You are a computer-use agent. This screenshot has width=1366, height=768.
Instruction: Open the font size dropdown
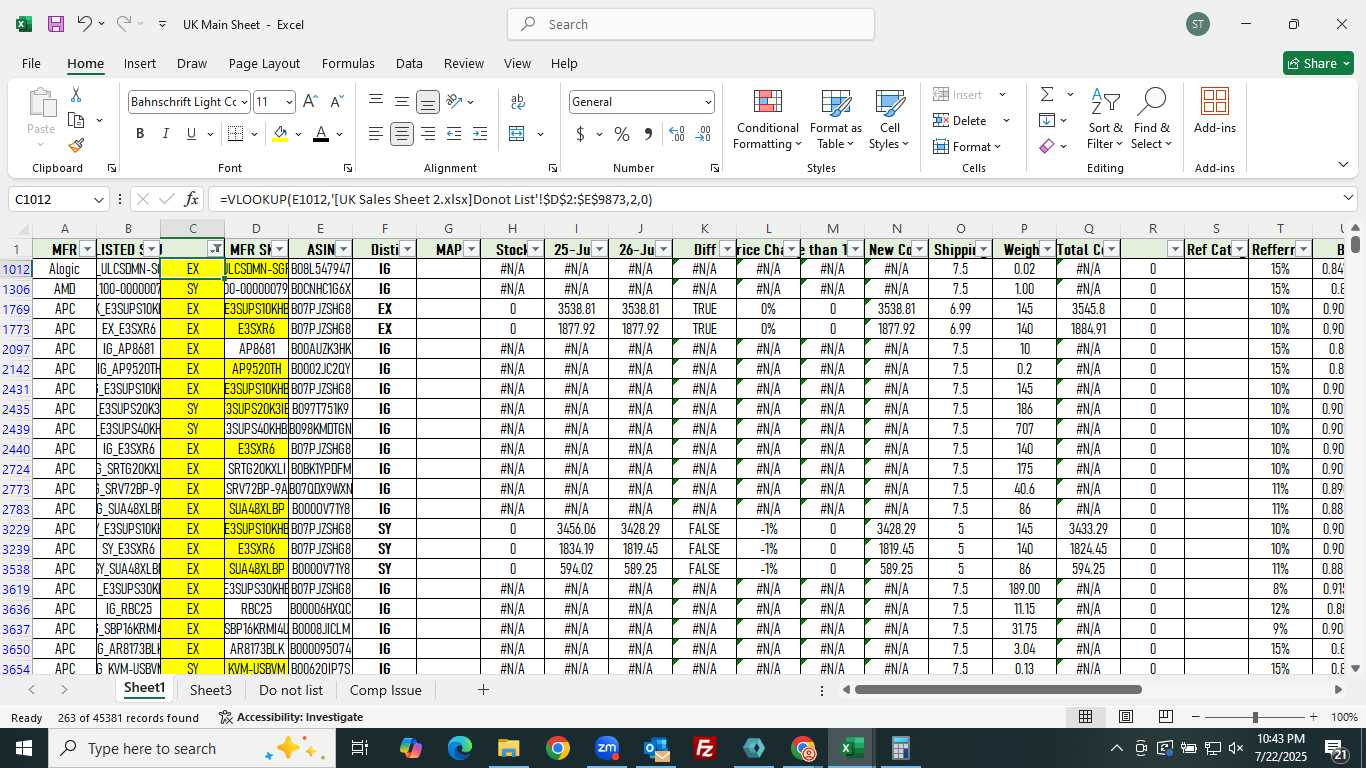(289, 102)
